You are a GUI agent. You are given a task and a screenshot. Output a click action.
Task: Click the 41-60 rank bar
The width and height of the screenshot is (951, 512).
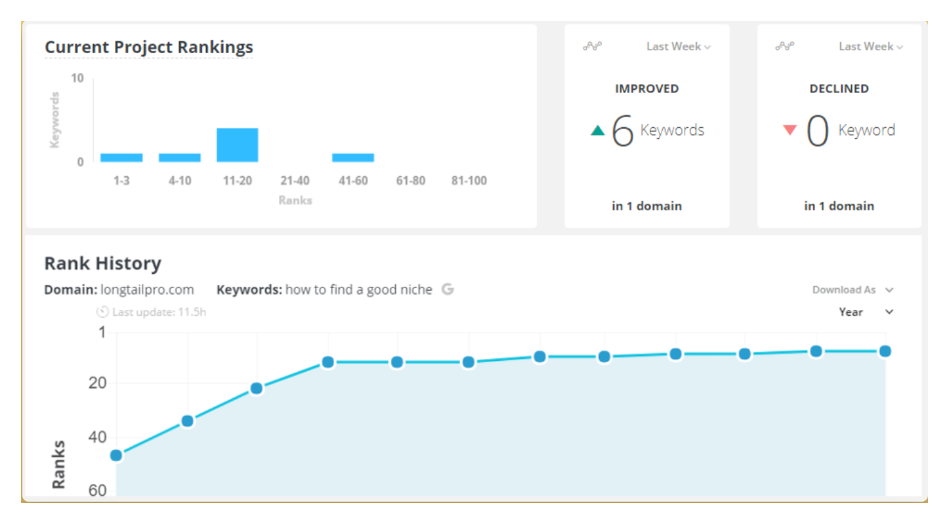click(x=353, y=157)
